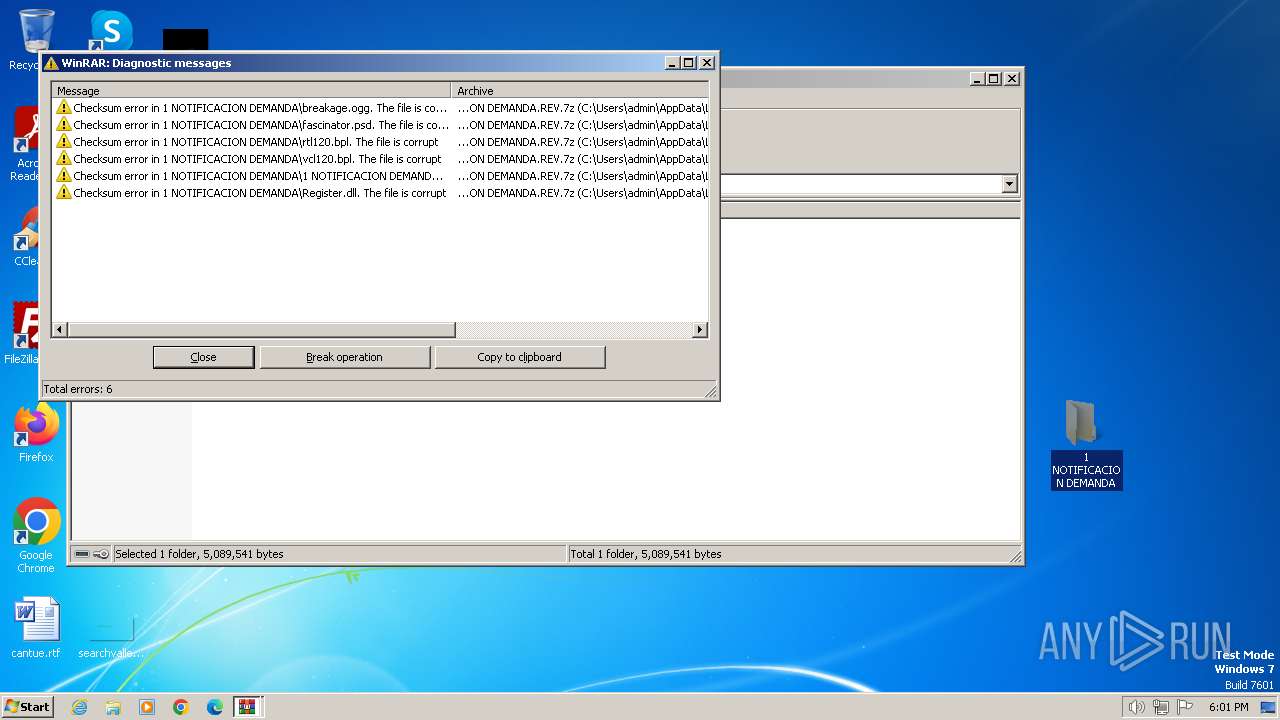Open Google Chrome desktop shortcut
Viewport: 1280px width, 720px height.
36,536
